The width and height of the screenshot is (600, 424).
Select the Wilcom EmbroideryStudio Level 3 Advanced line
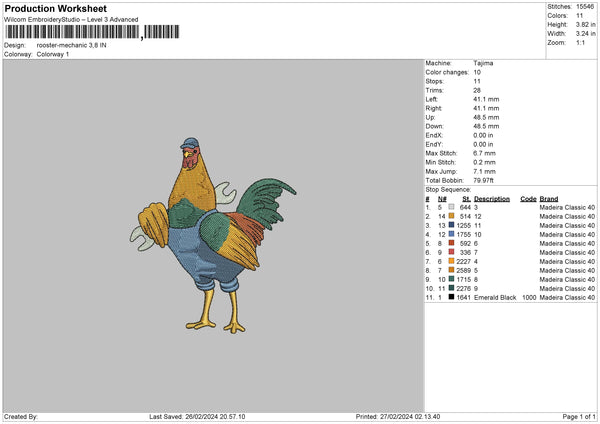tap(71, 20)
